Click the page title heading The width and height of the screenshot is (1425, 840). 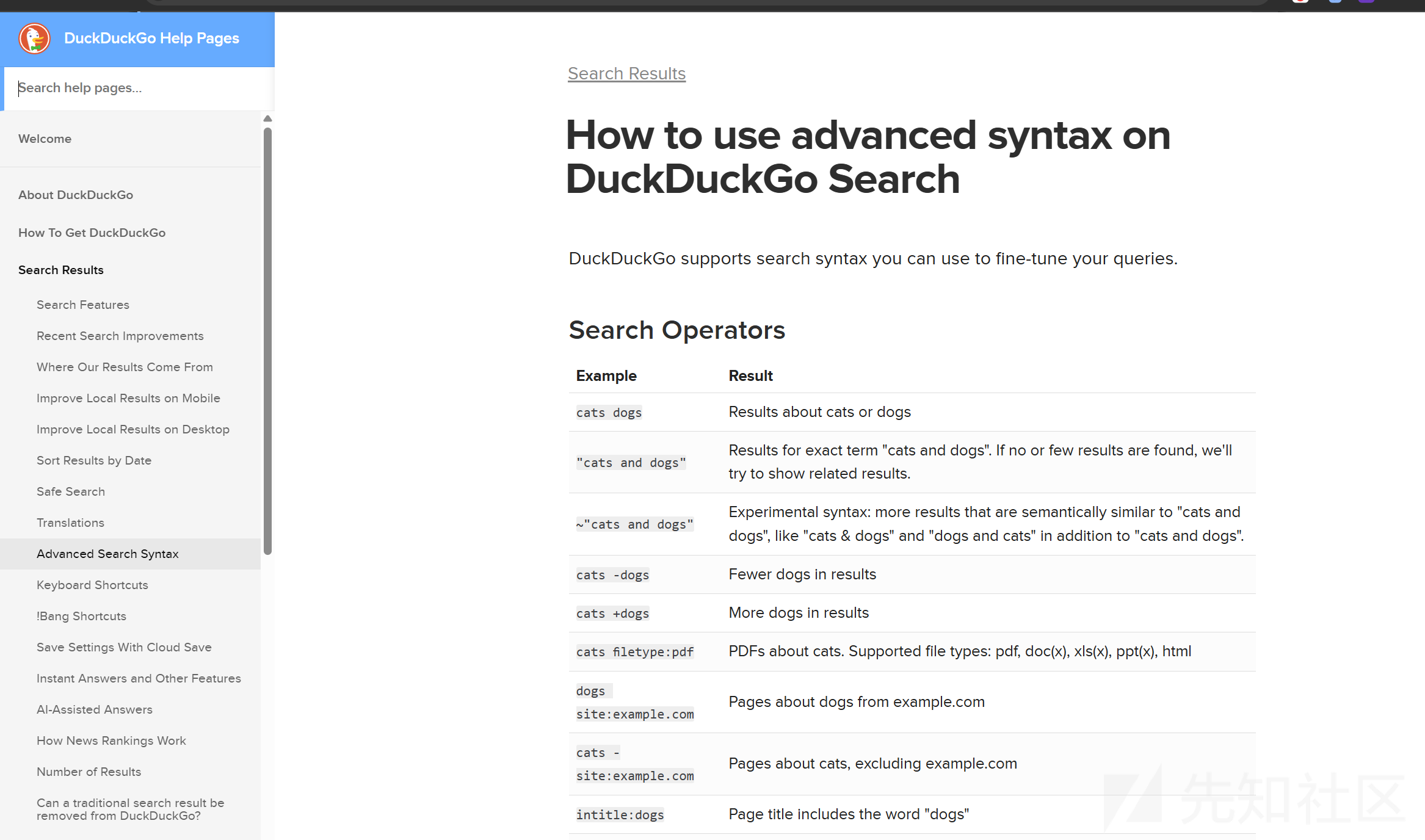[868, 157]
